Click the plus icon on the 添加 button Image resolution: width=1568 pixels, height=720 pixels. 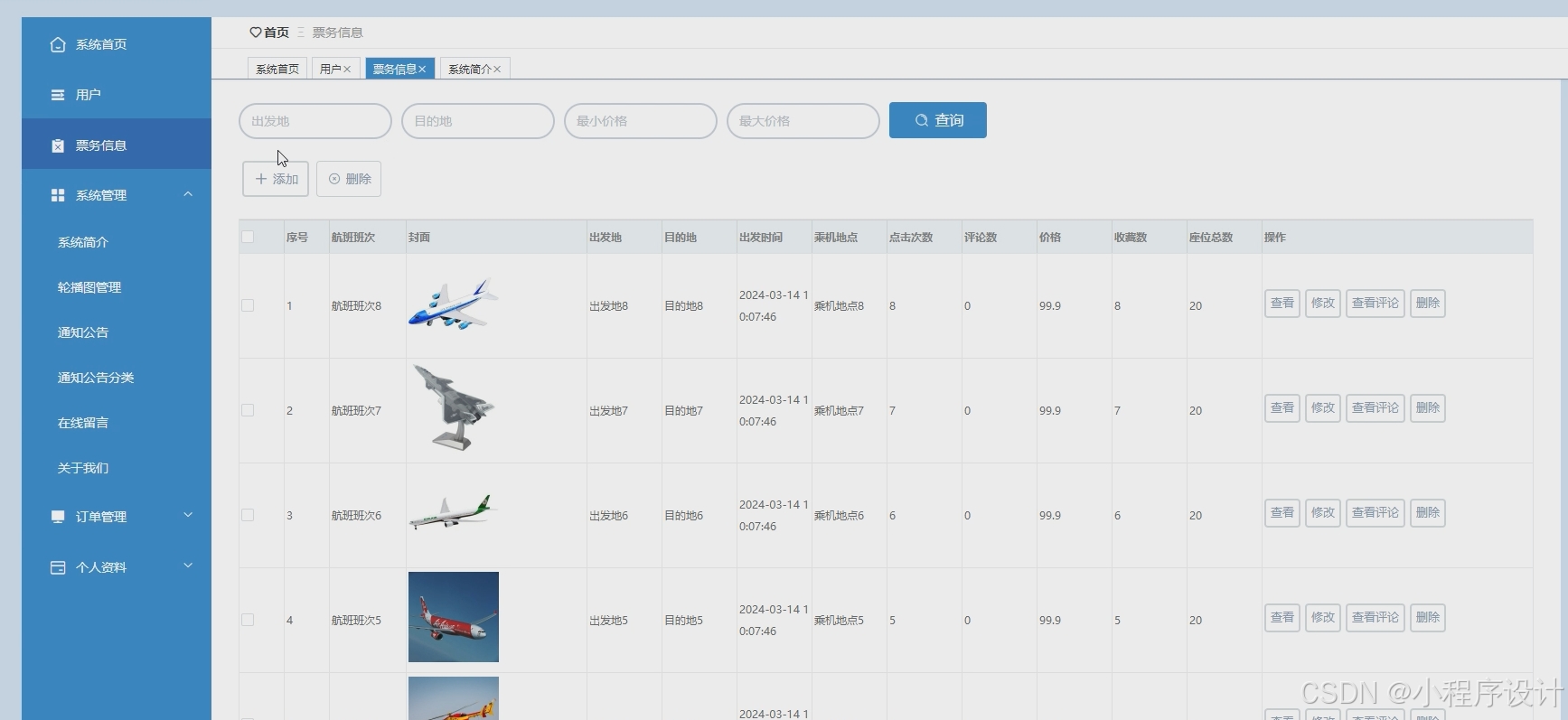(x=261, y=179)
